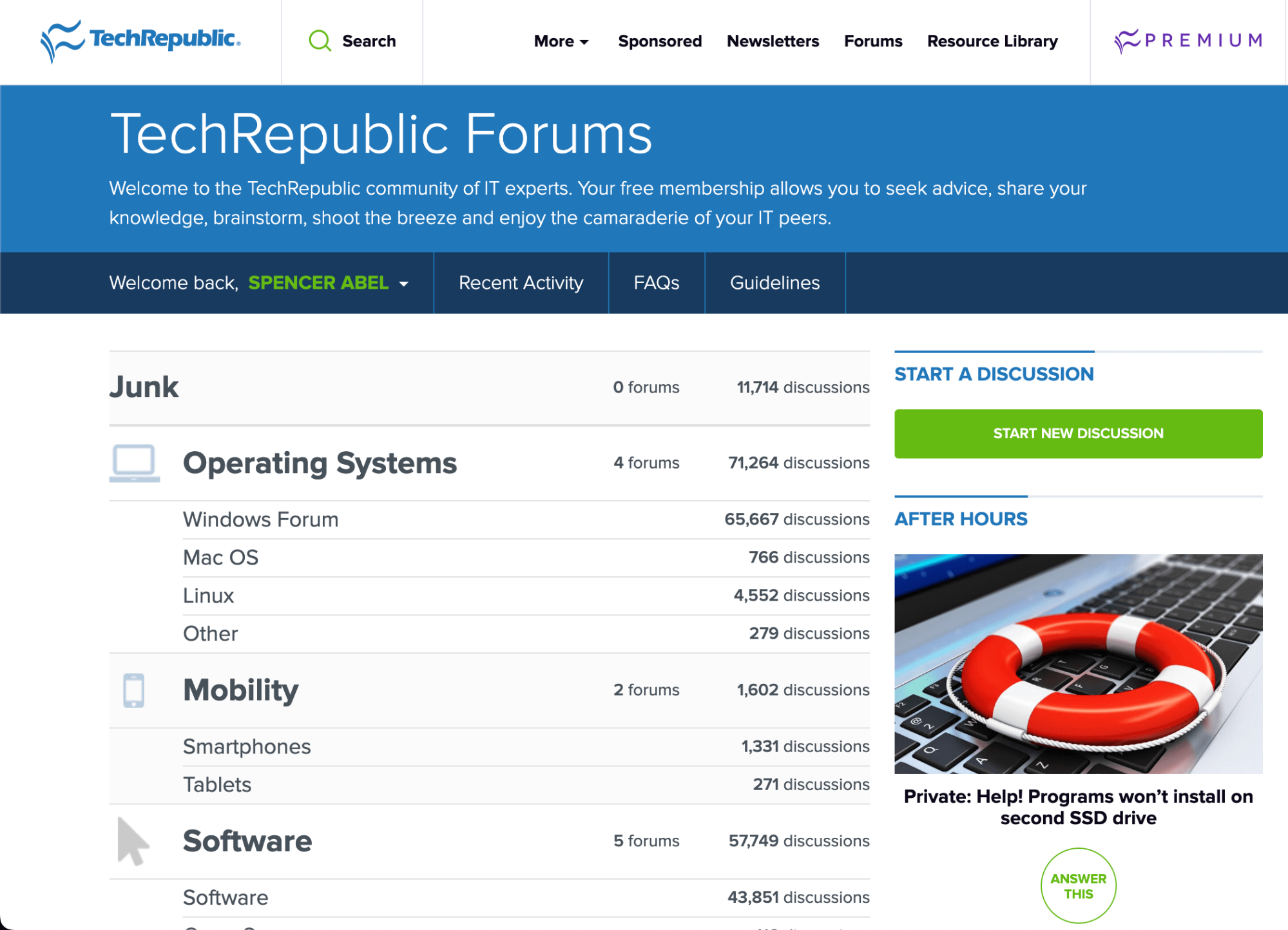Click the '1,602 discussions' Mobility total

pos(803,690)
